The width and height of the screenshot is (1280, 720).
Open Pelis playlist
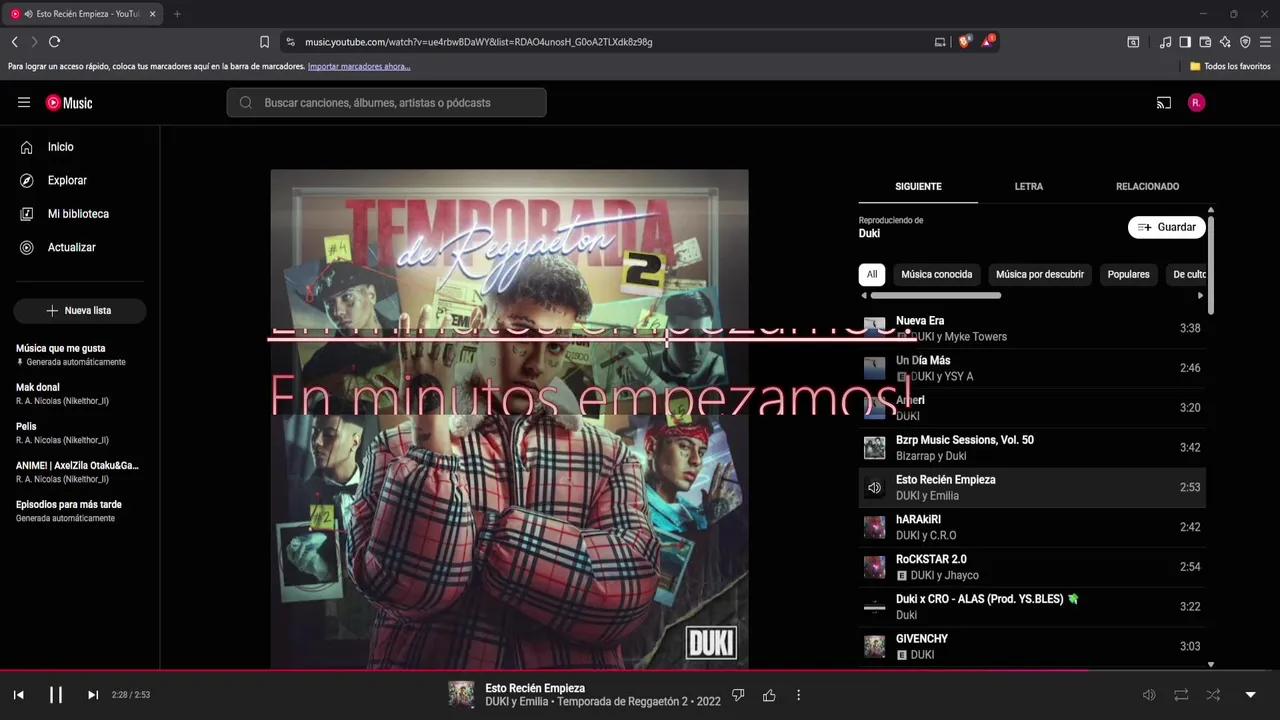(80, 432)
